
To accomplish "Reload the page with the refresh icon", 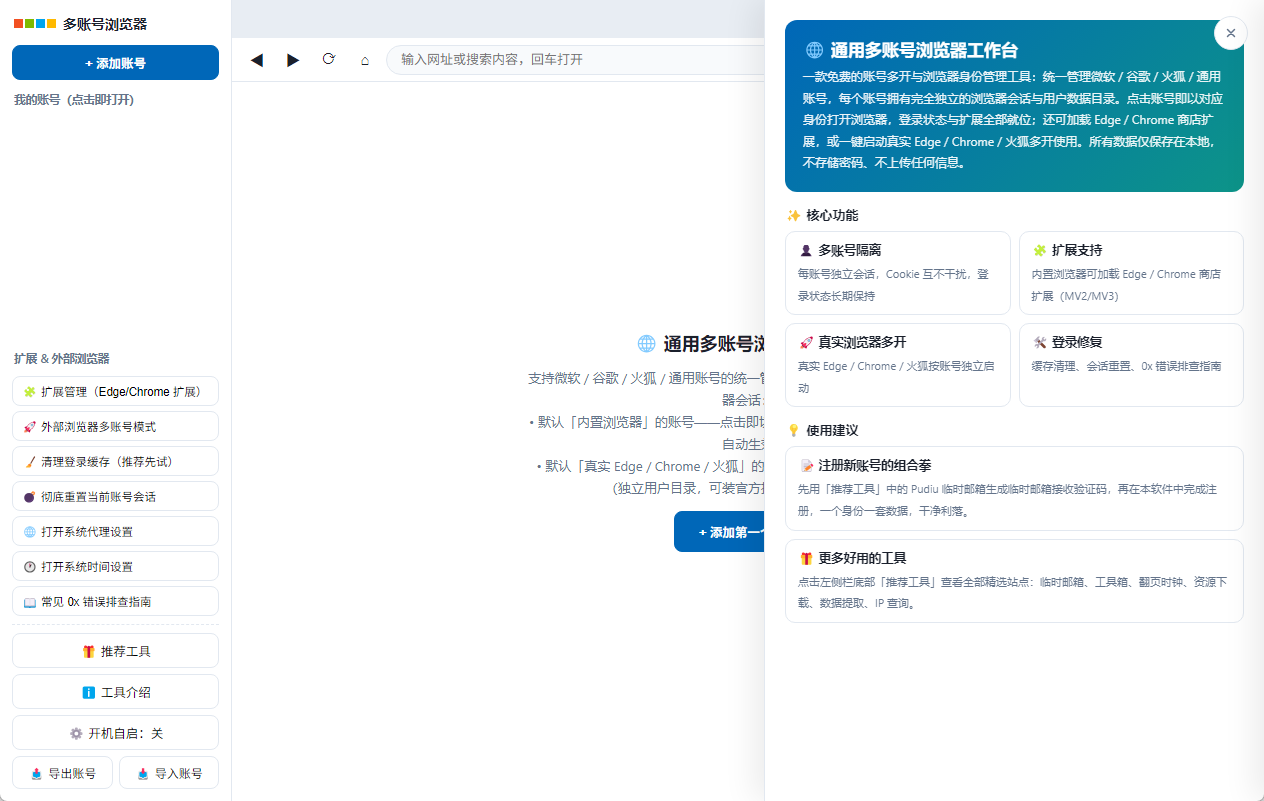I will [328, 59].
